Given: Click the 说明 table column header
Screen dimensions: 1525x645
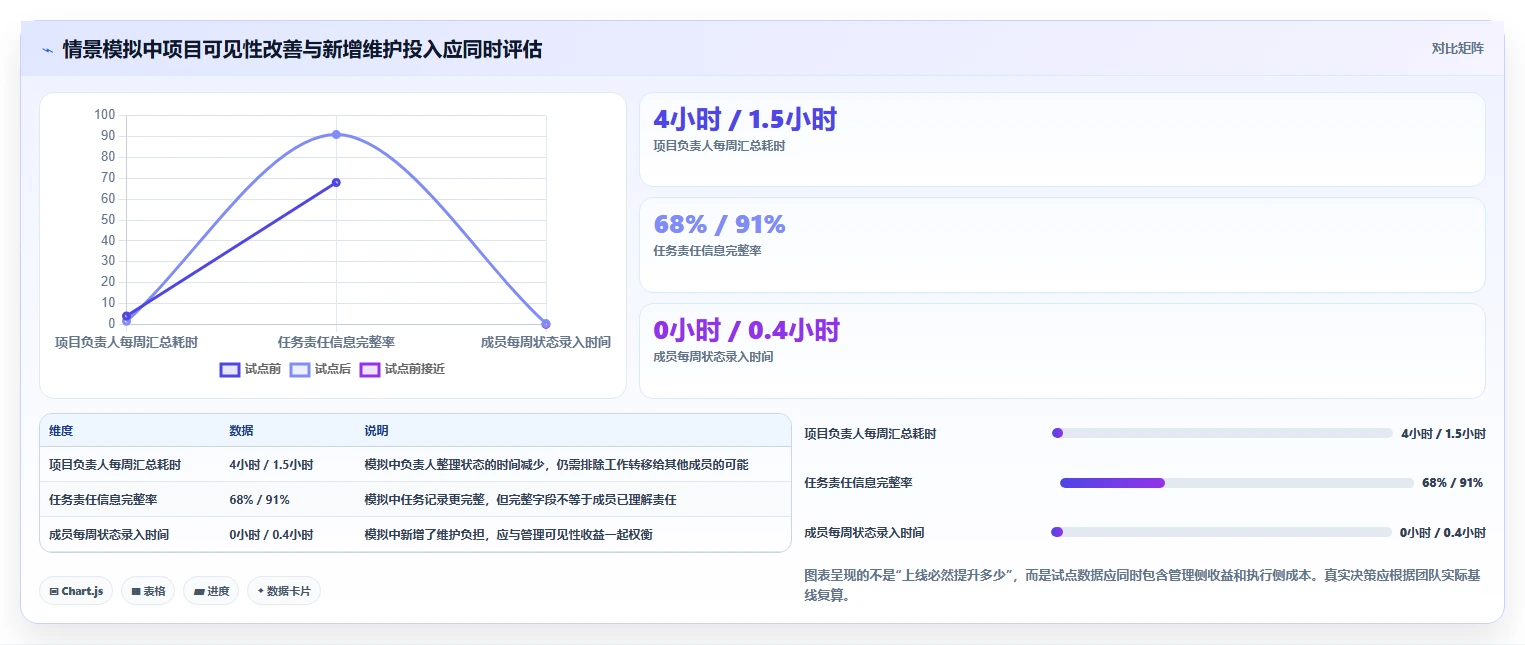Looking at the screenshot, I should [x=376, y=431].
